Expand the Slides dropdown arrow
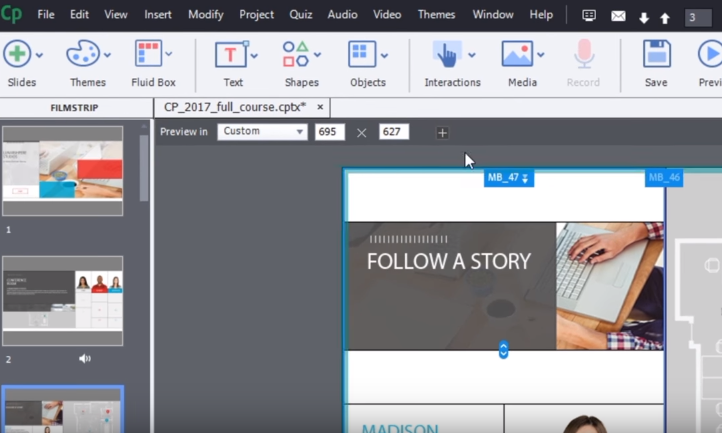Screen dimensions: 722x433 click(40, 55)
